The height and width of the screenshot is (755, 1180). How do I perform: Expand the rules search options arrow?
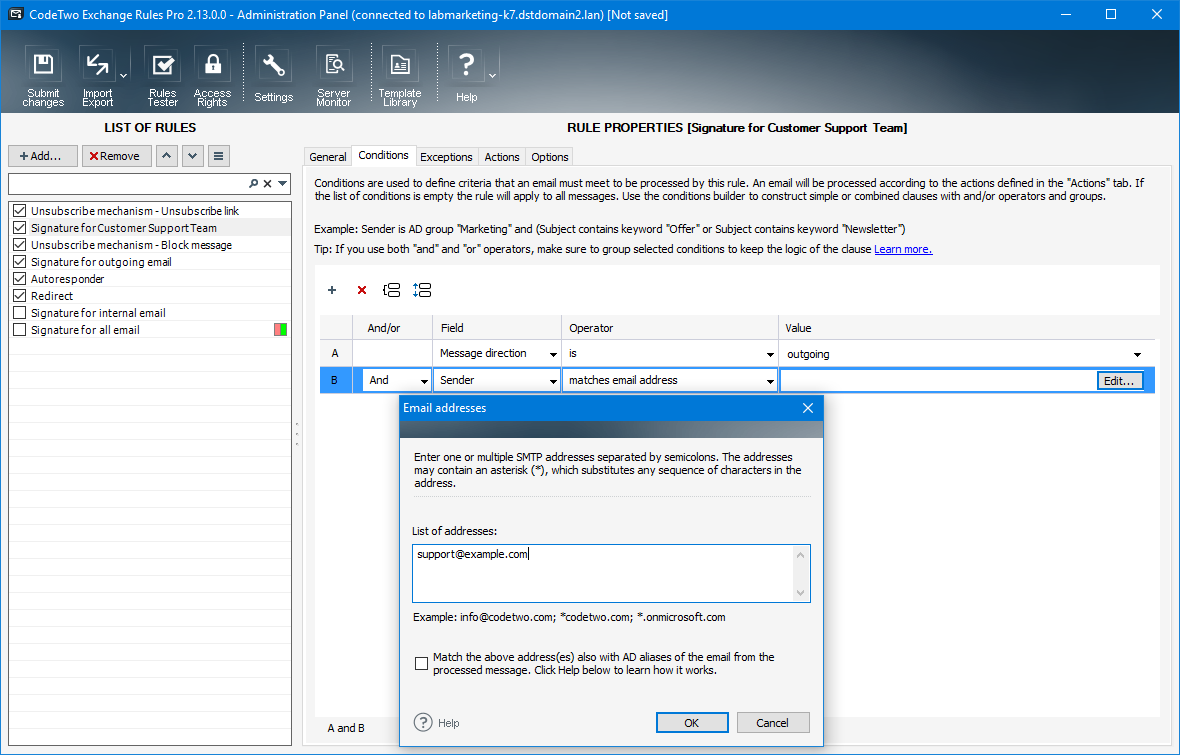pos(283,183)
